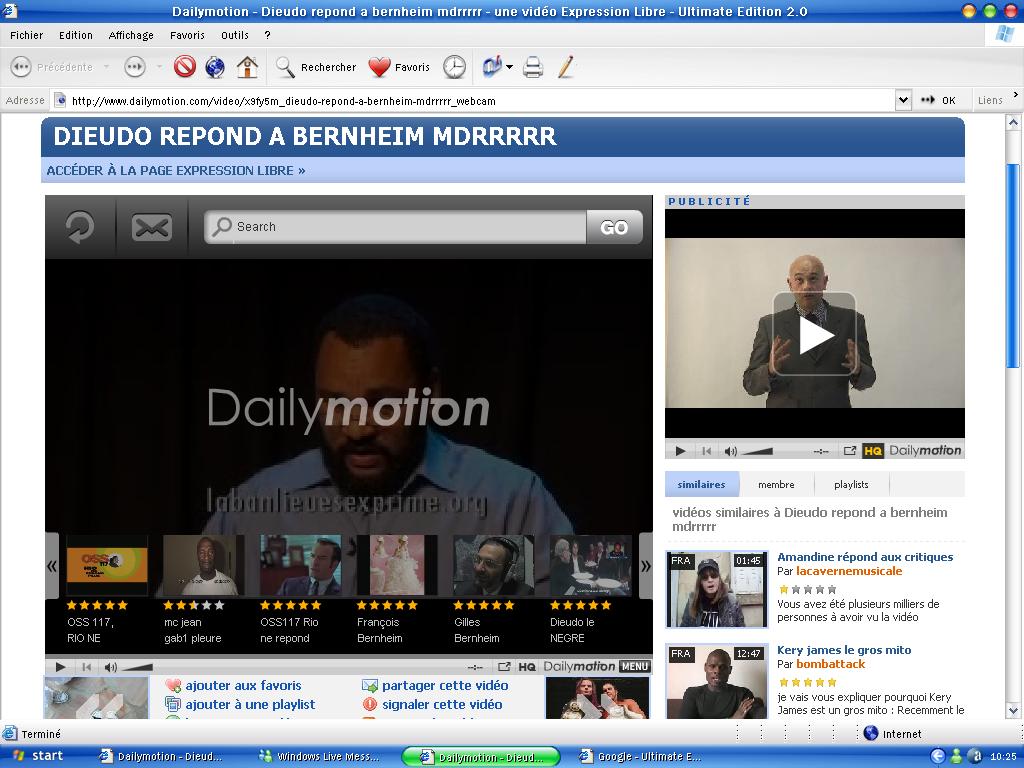1024x768 pixels.
Task: Open the ? help menu
Action: (267, 35)
